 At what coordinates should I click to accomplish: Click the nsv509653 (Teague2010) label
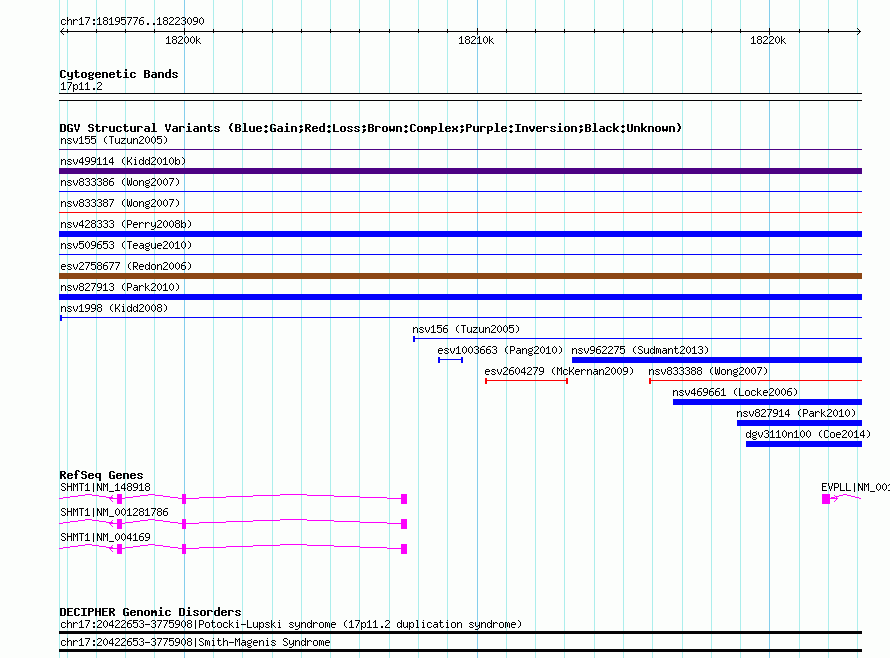(126, 245)
